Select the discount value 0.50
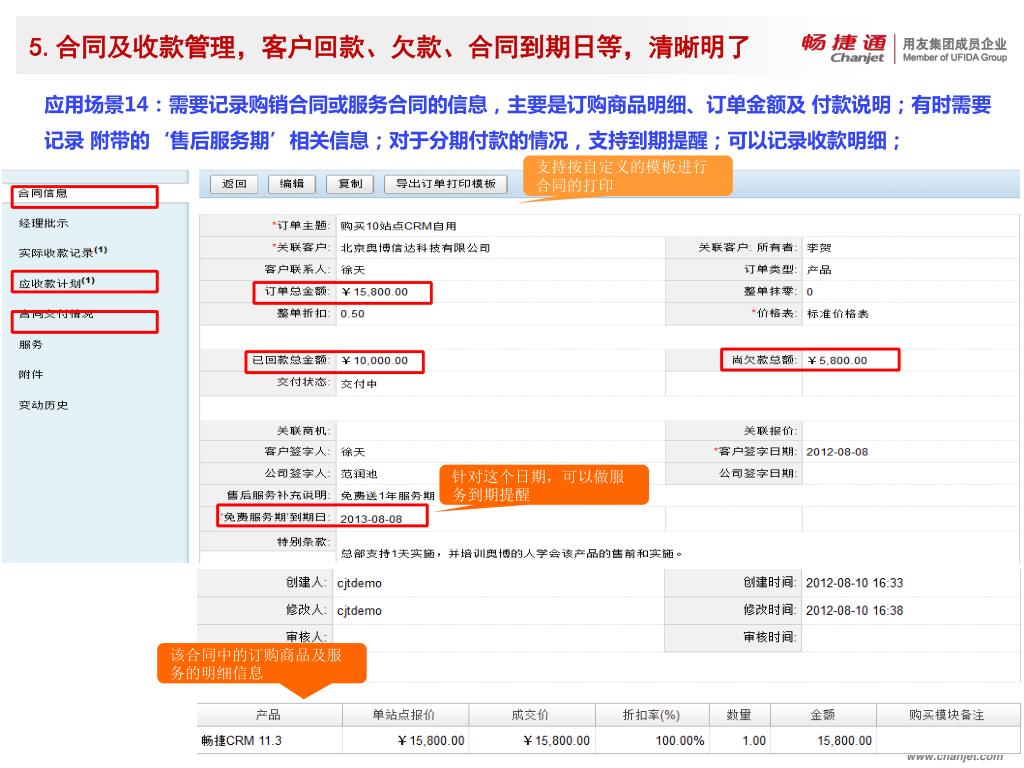 point(353,314)
